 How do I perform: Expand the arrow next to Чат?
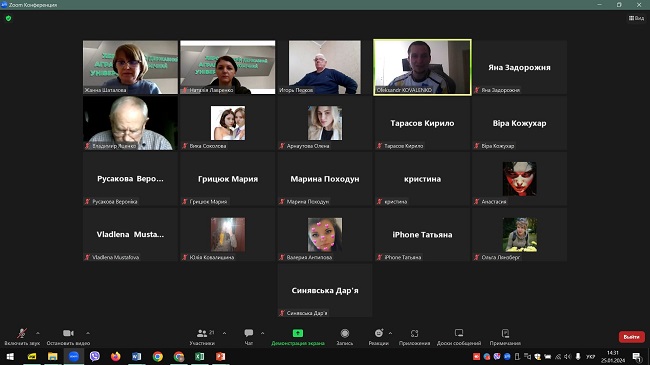point(262,333)
